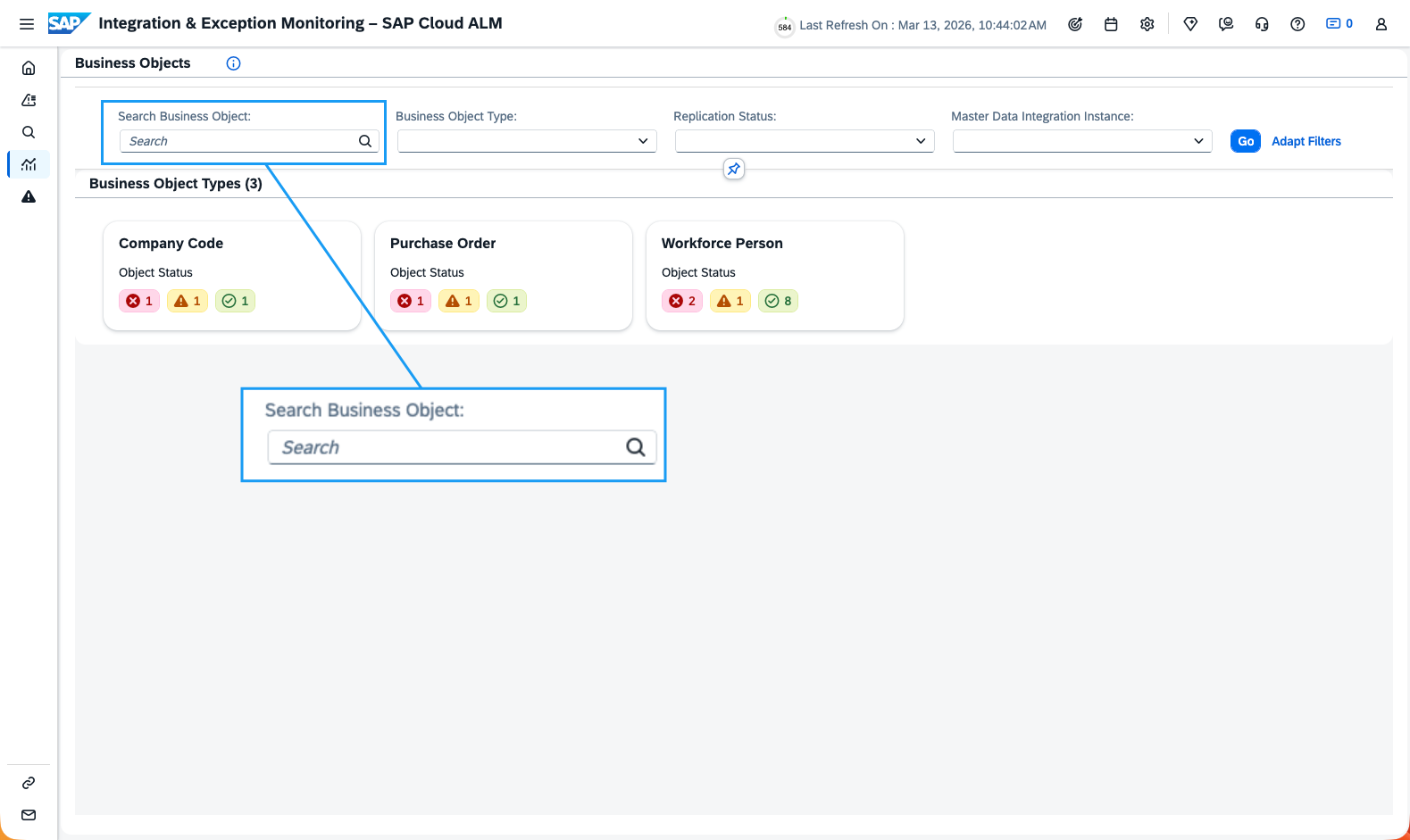Image resolution: width=1410 pixels, height=840 pixels.
Task: Select the monitoring chart sidebar icon
Action: pos(29,164)
